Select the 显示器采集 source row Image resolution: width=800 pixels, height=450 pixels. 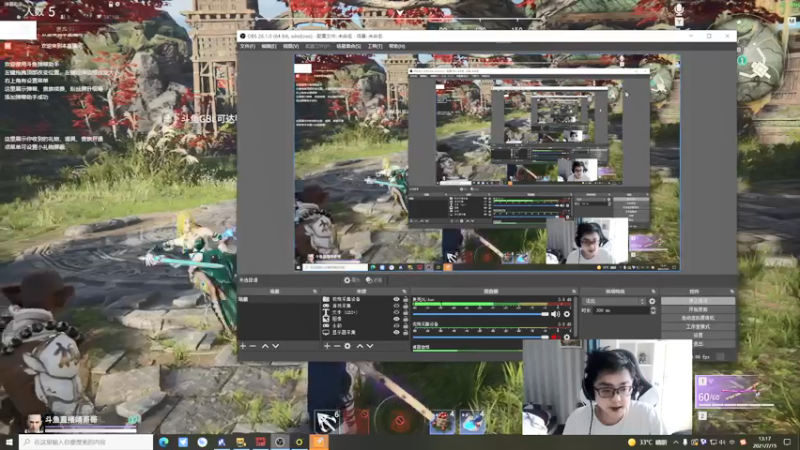(365, 332)
